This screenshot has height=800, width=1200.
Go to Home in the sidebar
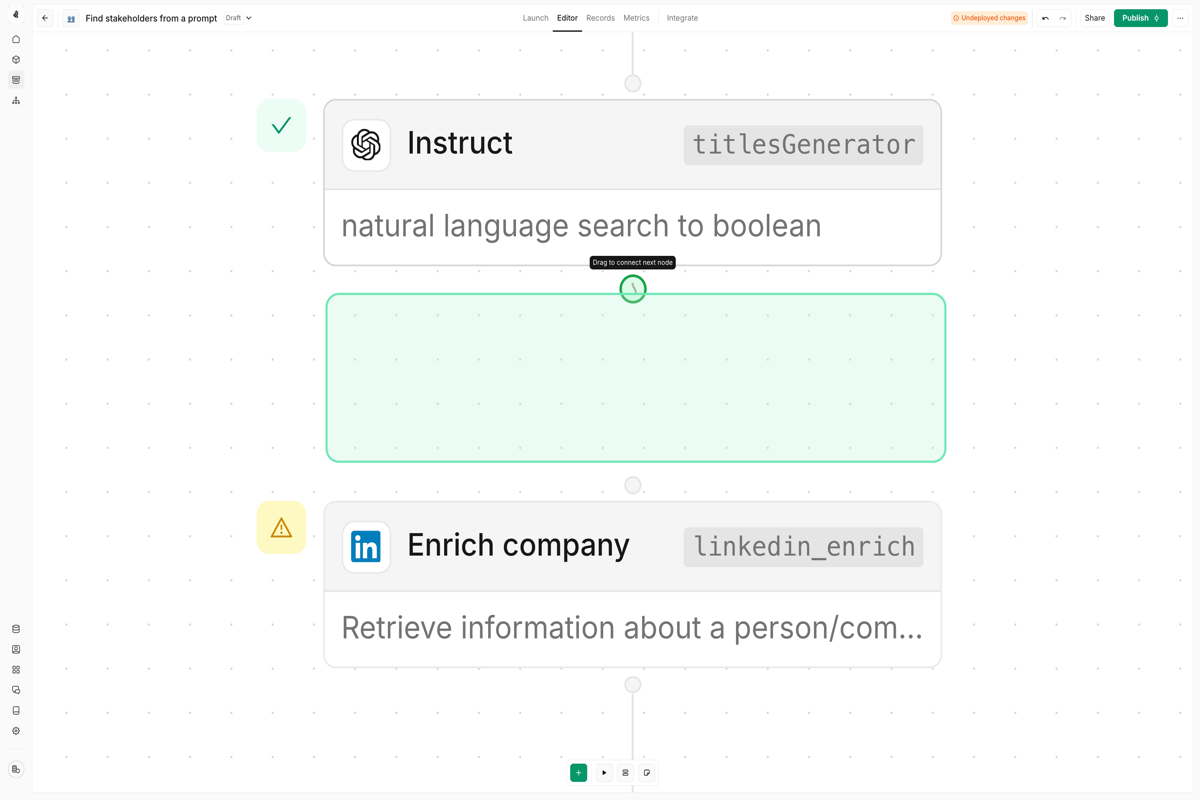pyautogui.click(x=16, y=39)
